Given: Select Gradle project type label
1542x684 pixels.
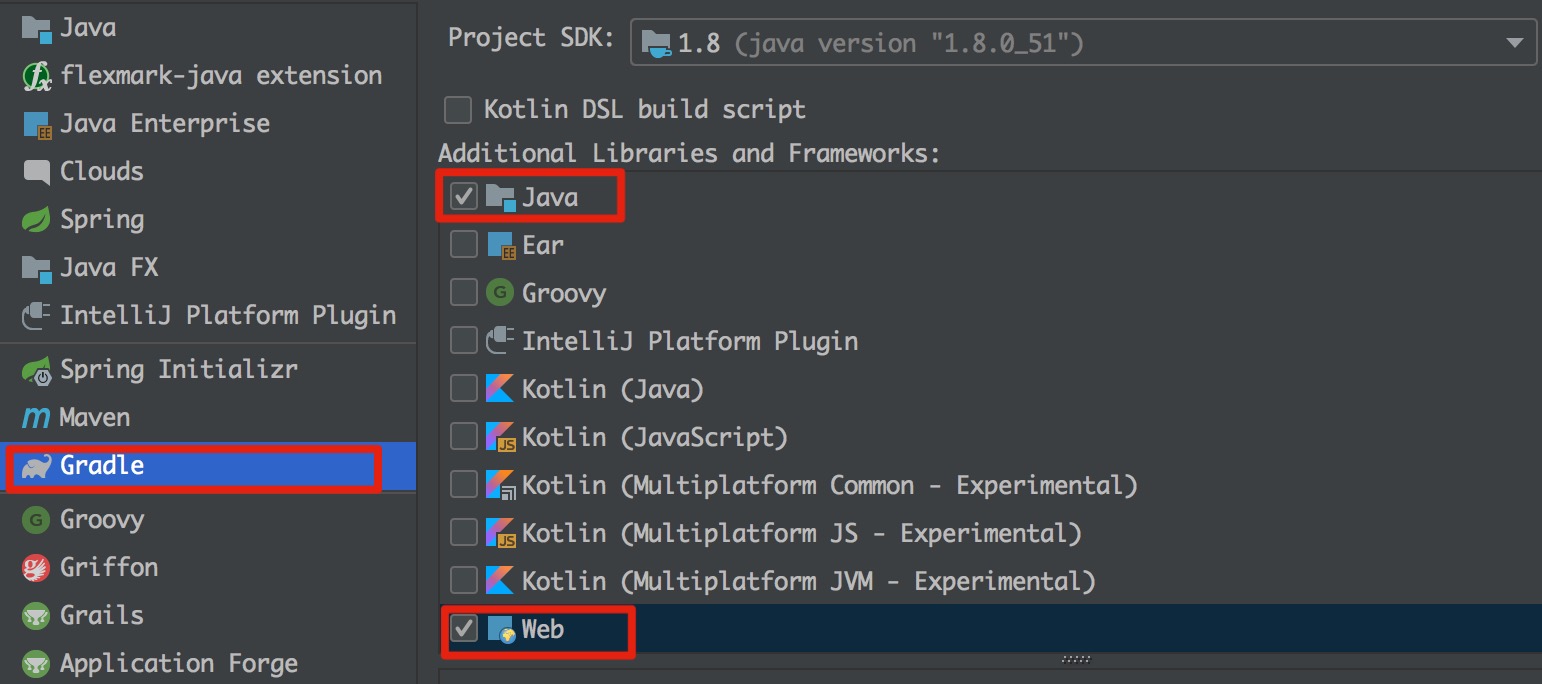Looking at the screenshot, I should click(102, 466).
